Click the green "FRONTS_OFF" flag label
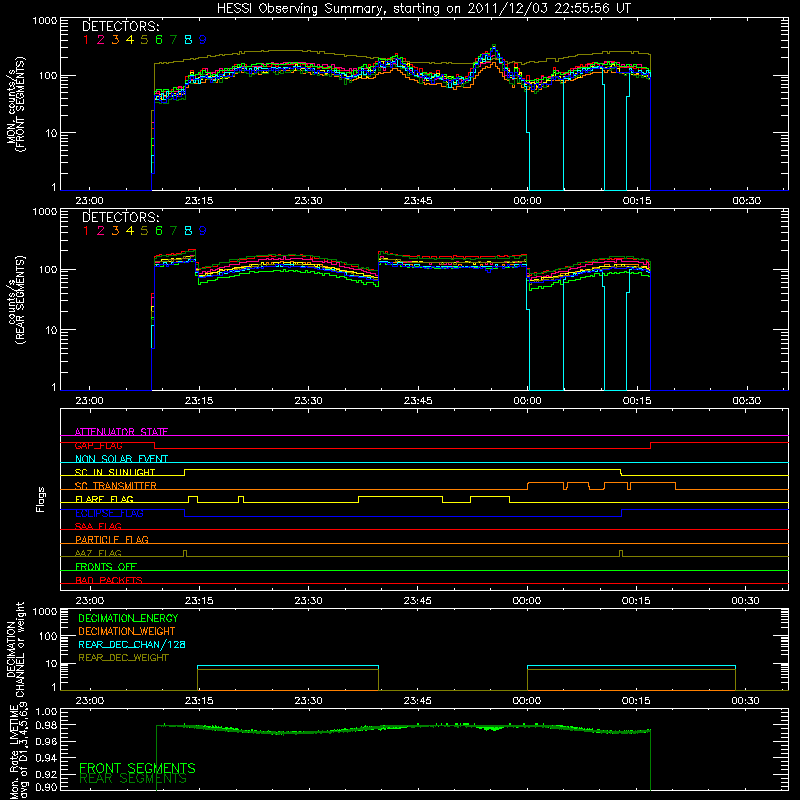800x800 pixels. [106, 566]
